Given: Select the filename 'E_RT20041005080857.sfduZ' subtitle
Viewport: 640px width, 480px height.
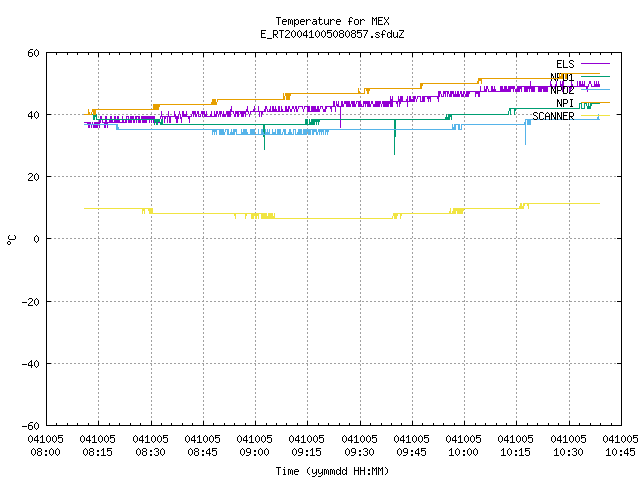Looking at the screenshot, I should tap(332, 34).
